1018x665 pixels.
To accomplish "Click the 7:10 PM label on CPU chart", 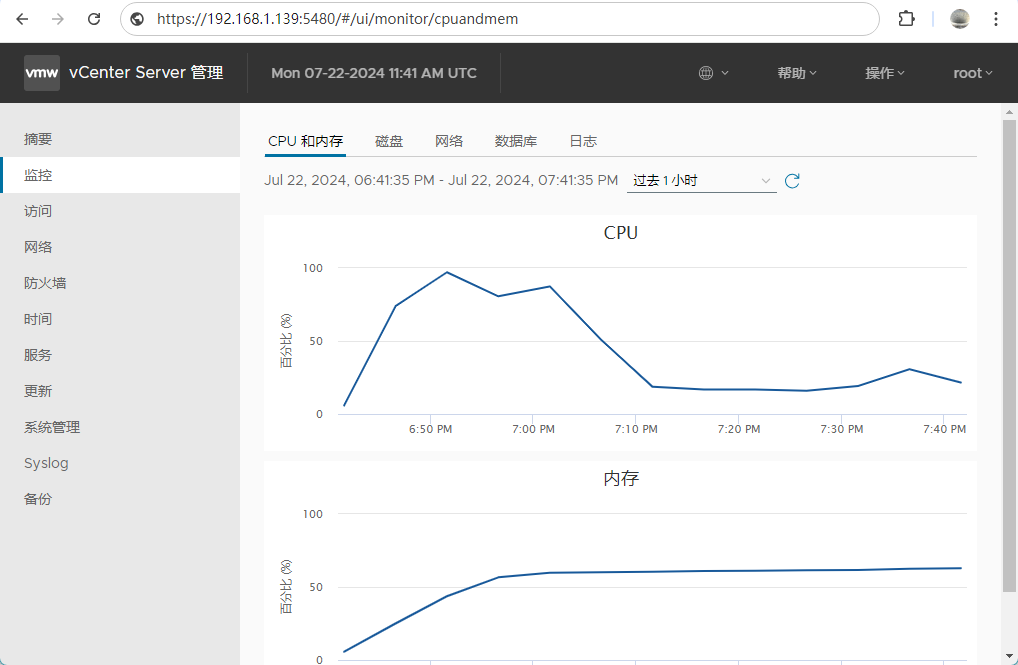I will click(x=636, y=429).
